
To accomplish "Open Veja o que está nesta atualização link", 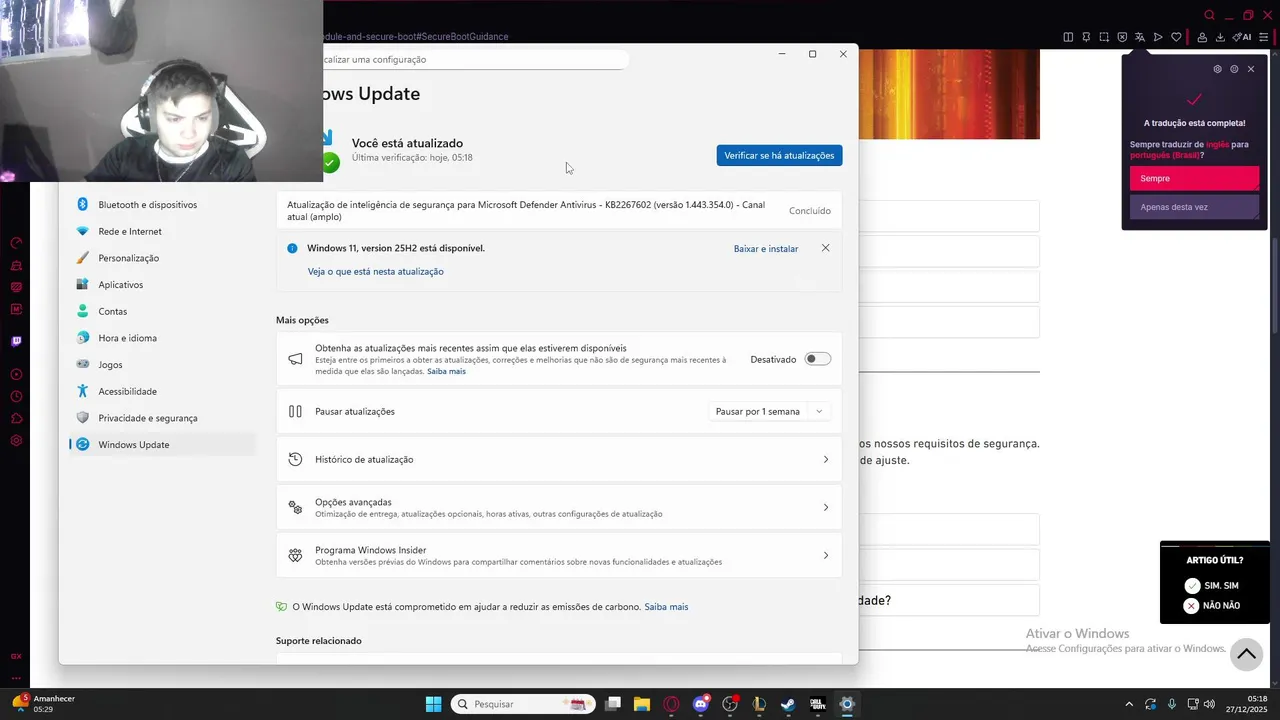I will pyautogui.click(x=375, y=271).
